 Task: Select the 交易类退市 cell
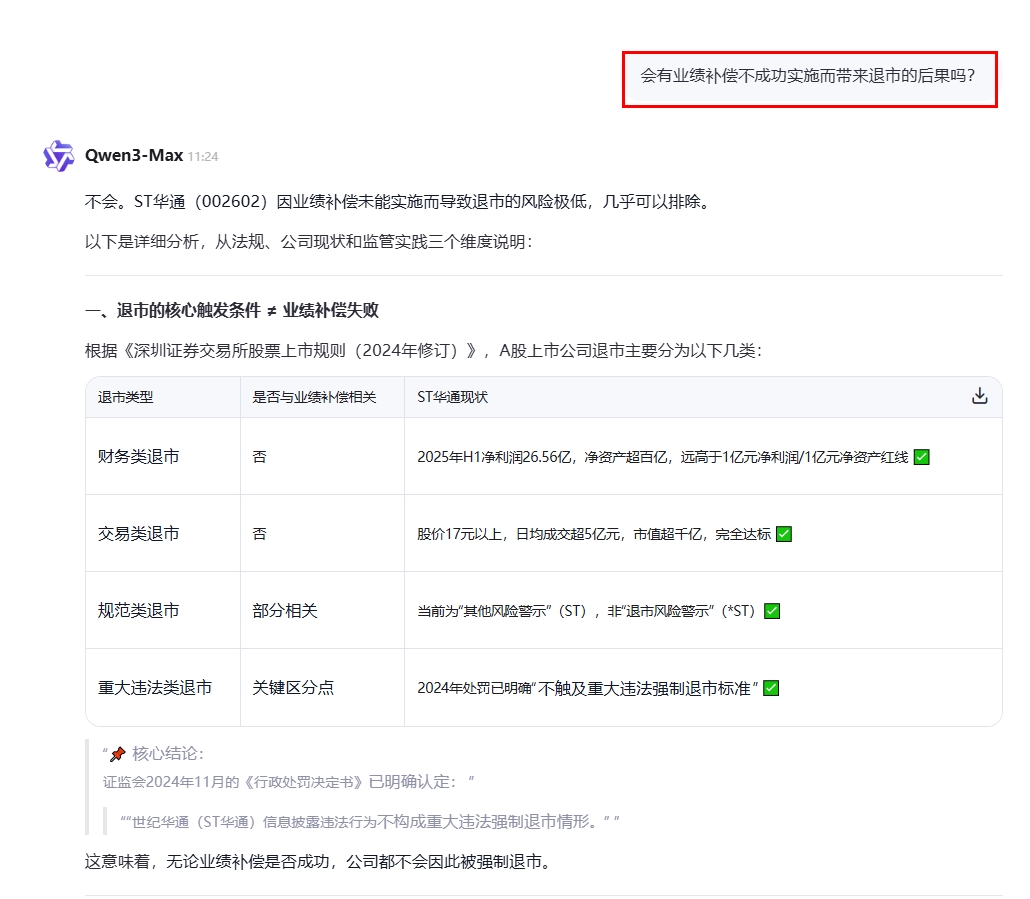pyautogui.click(x=163, y=533)
